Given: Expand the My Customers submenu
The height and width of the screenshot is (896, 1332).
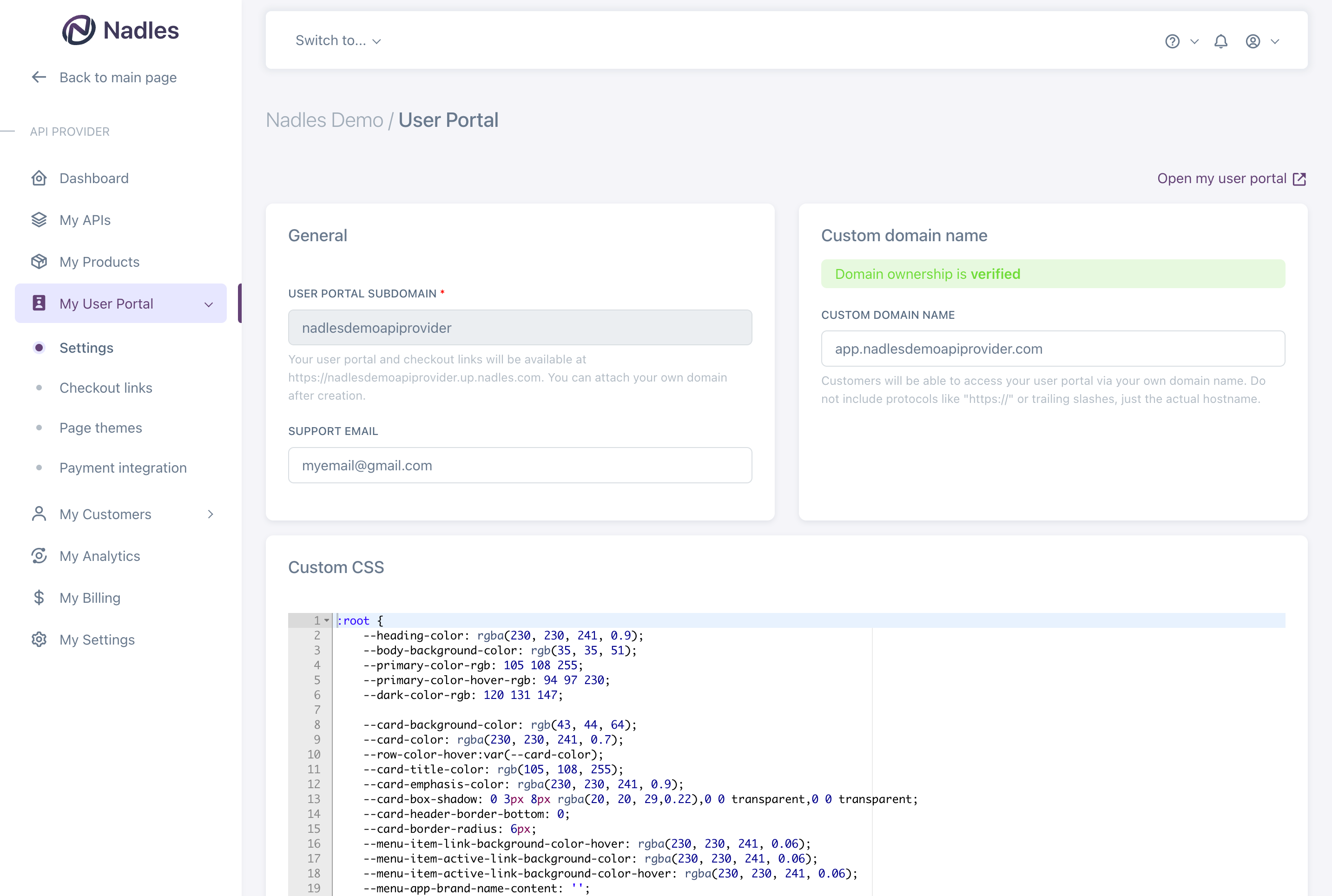Looking at the screenshot, I should tap(210, 514).
